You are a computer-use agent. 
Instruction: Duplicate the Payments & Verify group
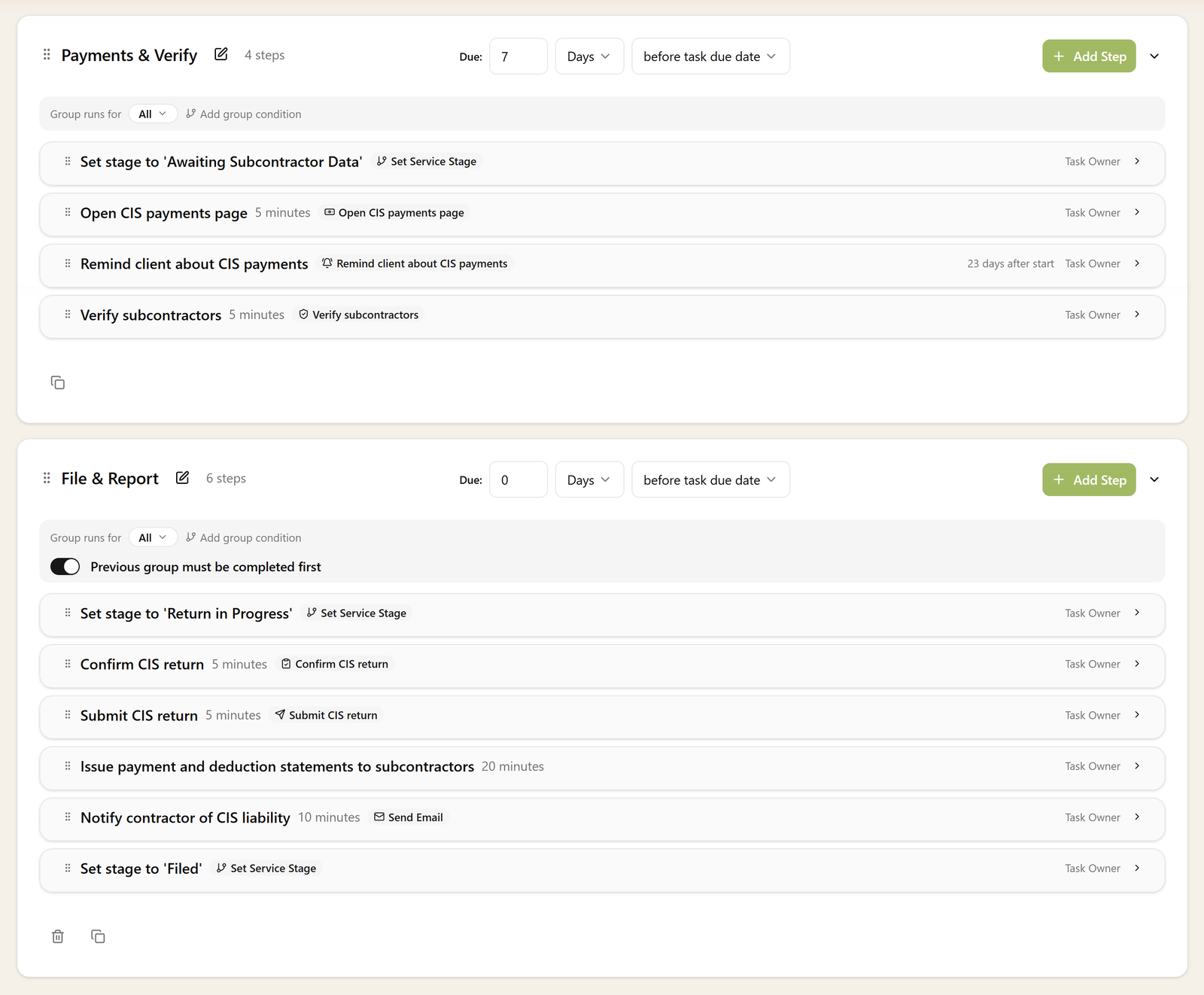point(58,382)
